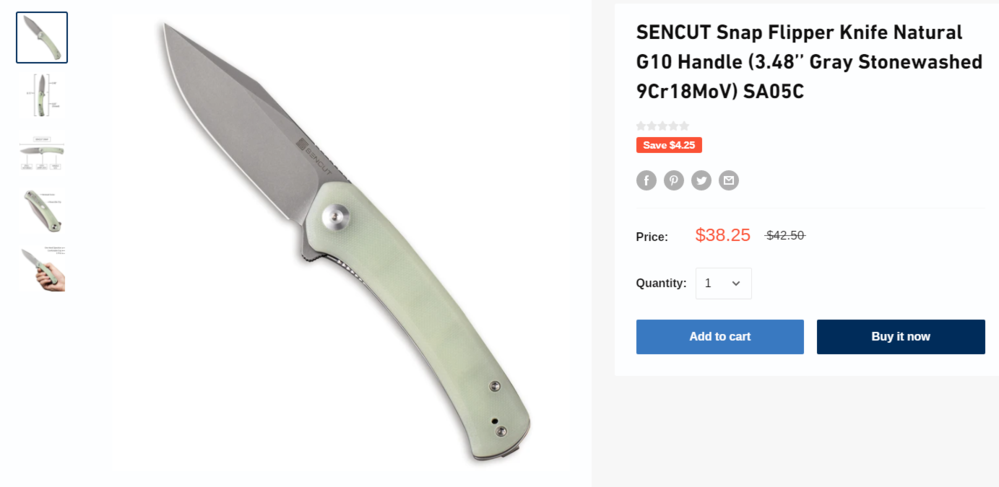
Task: Show the knife-in-hand thumbnail
Action: [x=42, y=270]
